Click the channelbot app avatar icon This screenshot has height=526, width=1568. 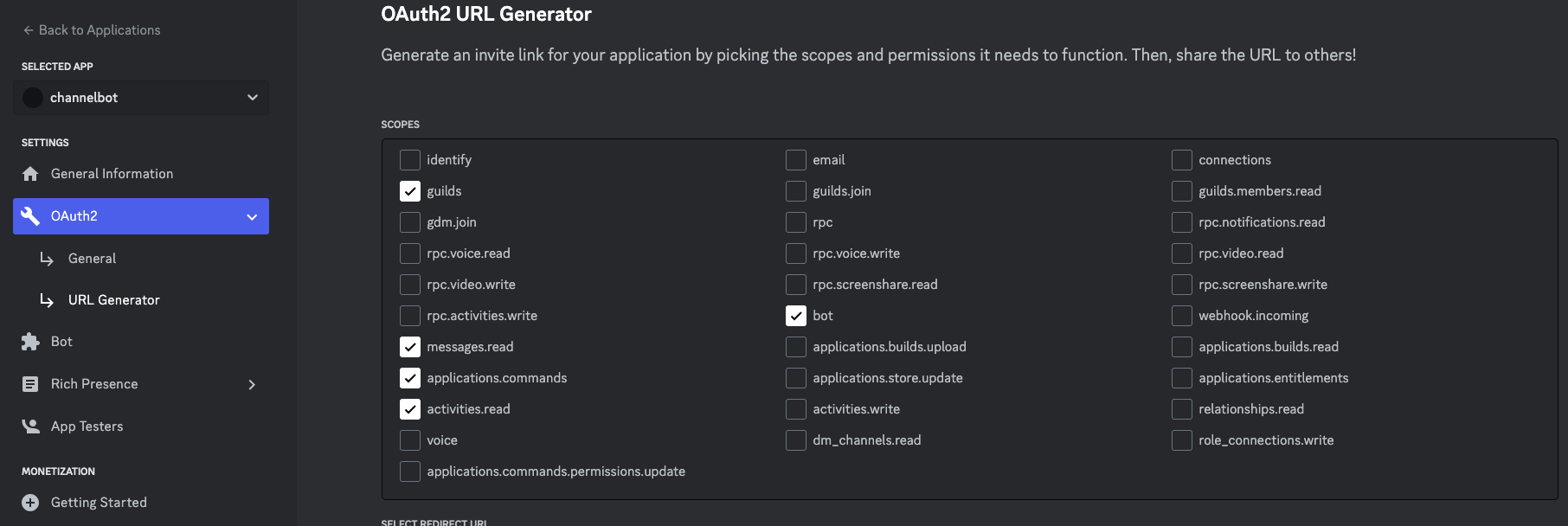click(33, 98)
